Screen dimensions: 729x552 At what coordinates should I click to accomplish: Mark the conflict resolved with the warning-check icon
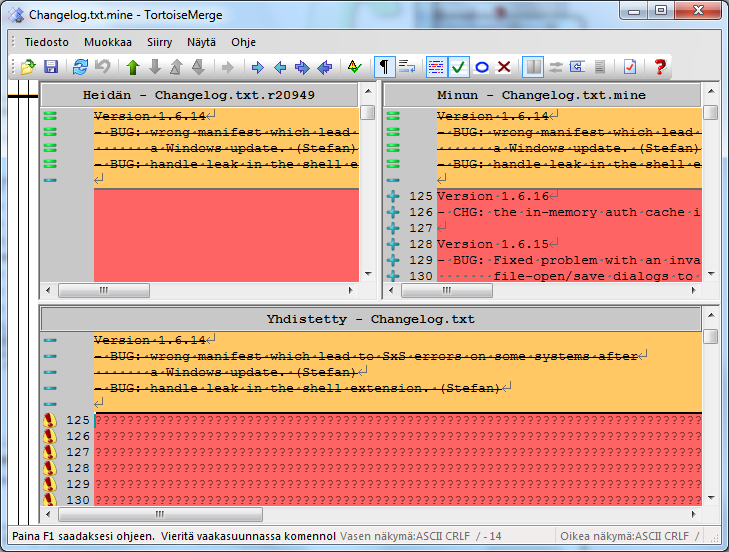click(x=355, y=67)
